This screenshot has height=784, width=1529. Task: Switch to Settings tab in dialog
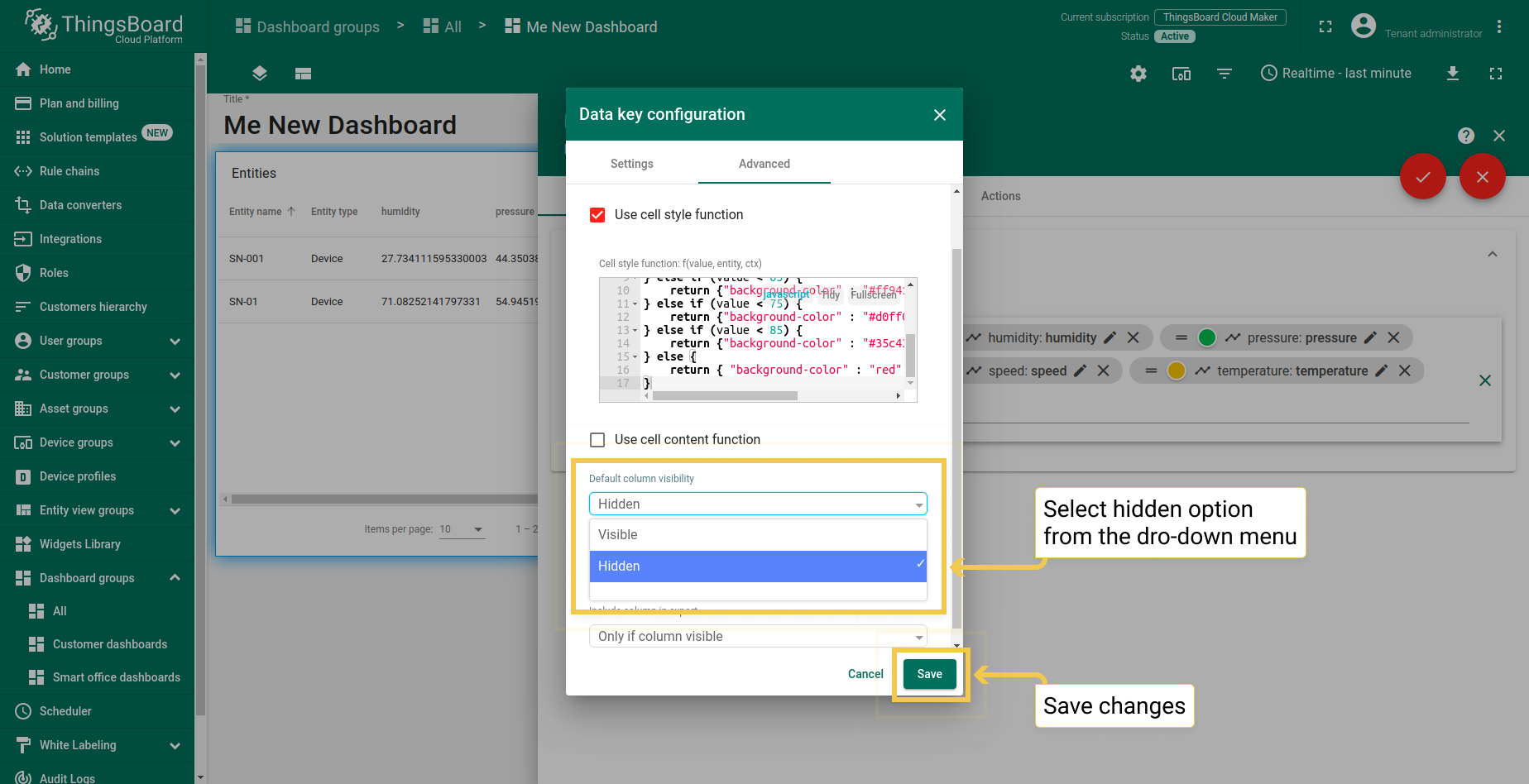pyautogui.click(x=632, y=164)
